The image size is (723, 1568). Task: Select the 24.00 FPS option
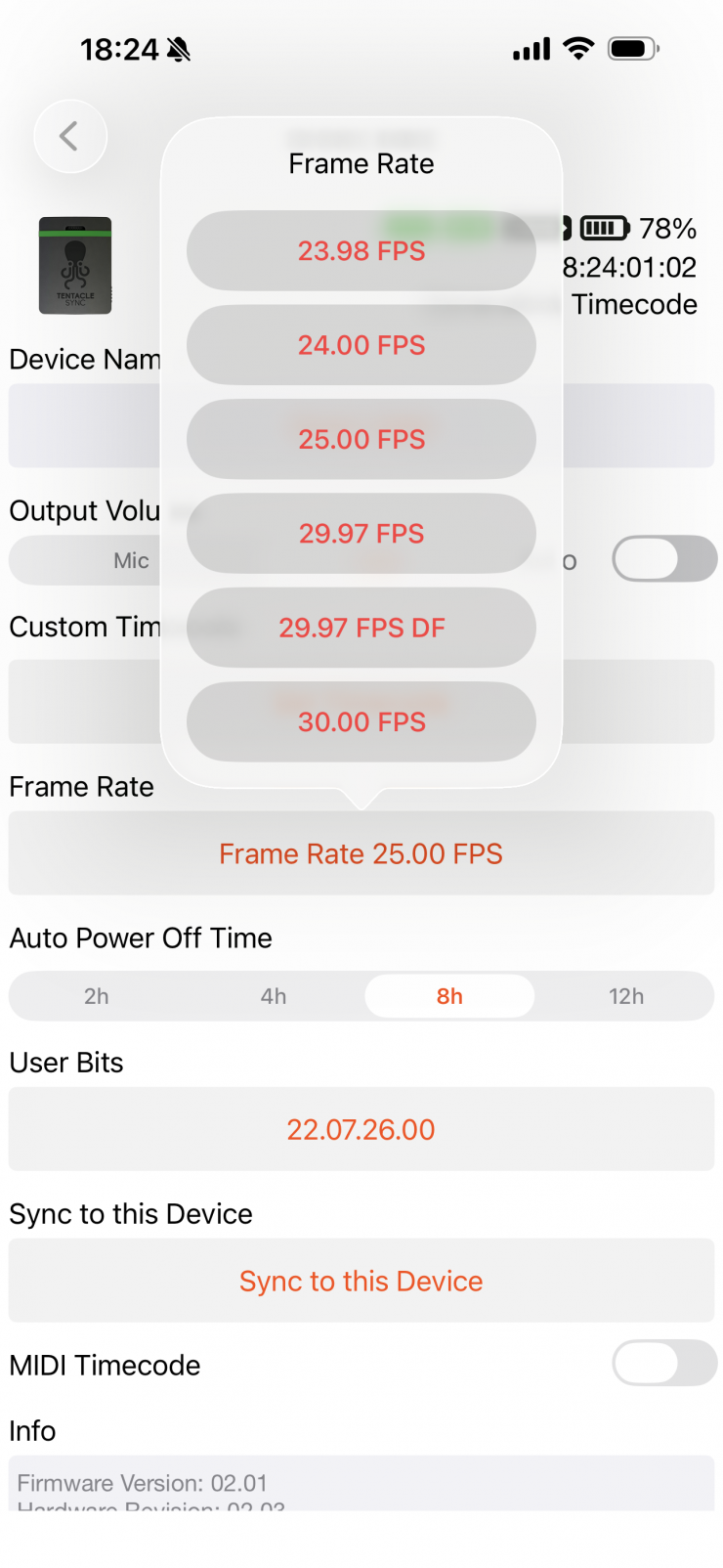[x=361, y=344]
